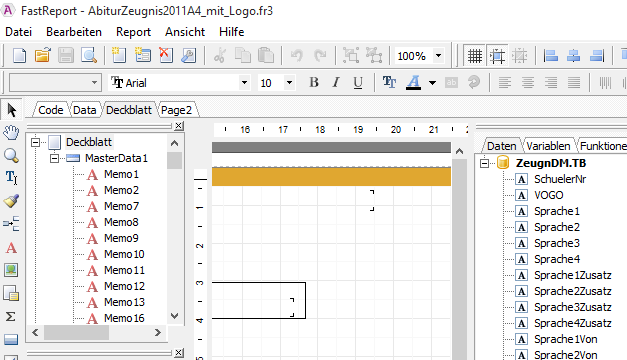
Task: Toggle show grid
Action: (x=475, y=56)
